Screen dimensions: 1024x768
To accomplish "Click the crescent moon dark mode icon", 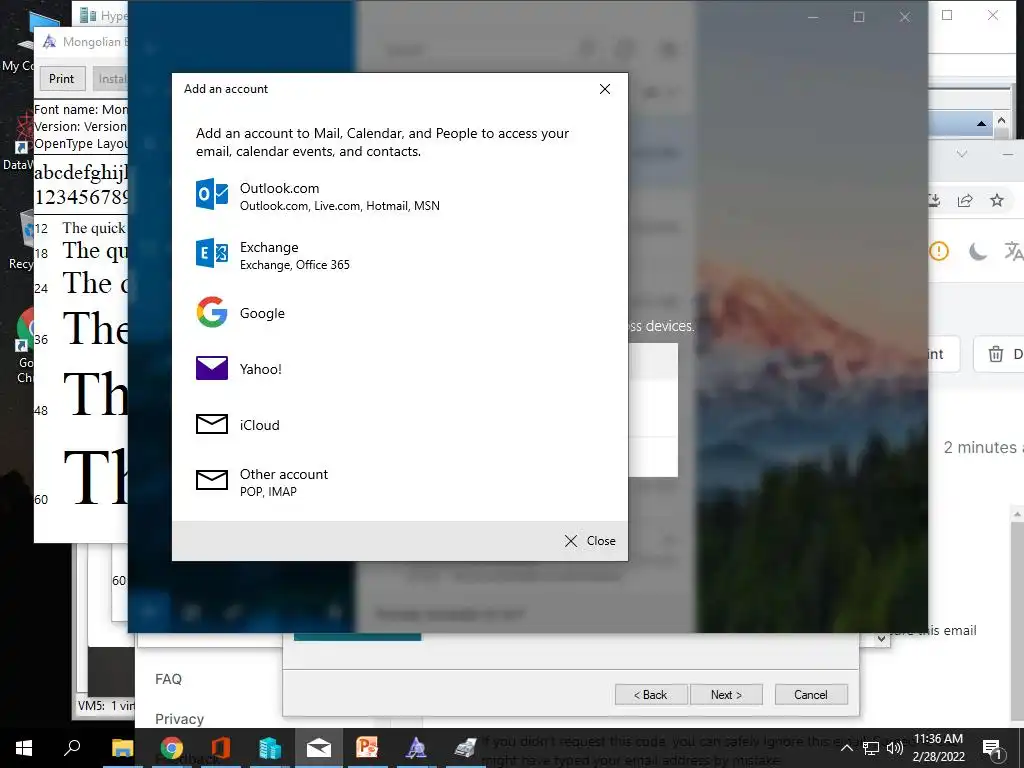I will (977, 251).
